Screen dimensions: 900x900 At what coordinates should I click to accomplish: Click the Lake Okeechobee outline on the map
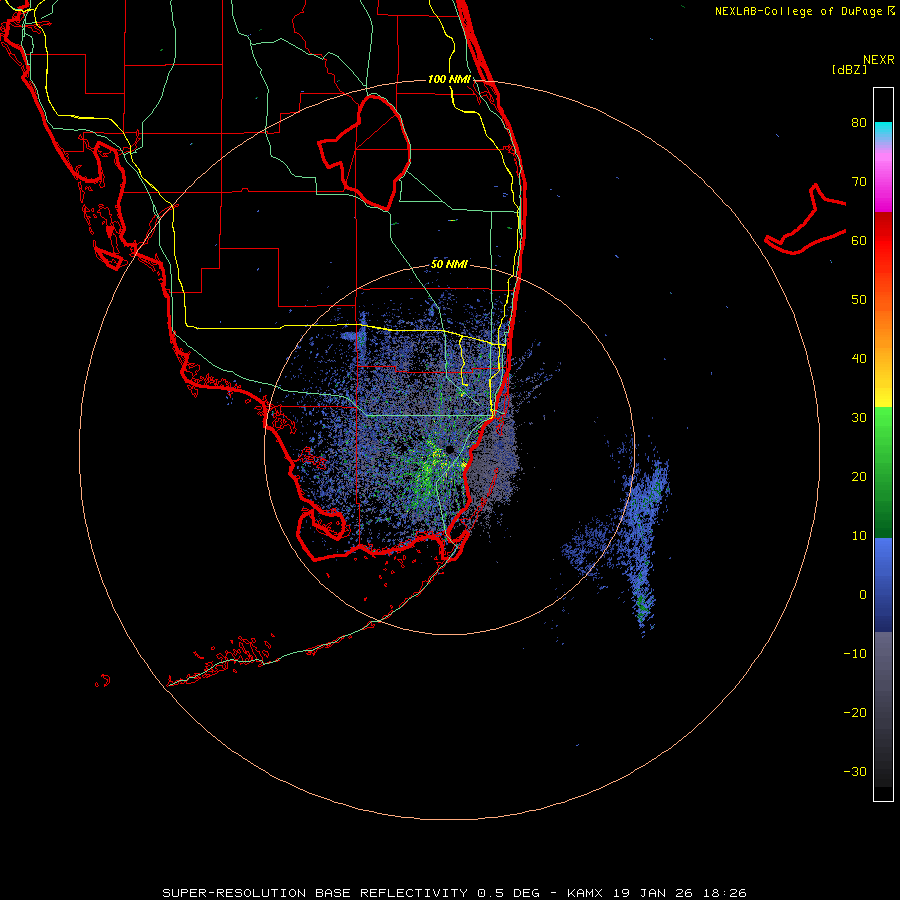pyautogui.click(x=365, y=152)
